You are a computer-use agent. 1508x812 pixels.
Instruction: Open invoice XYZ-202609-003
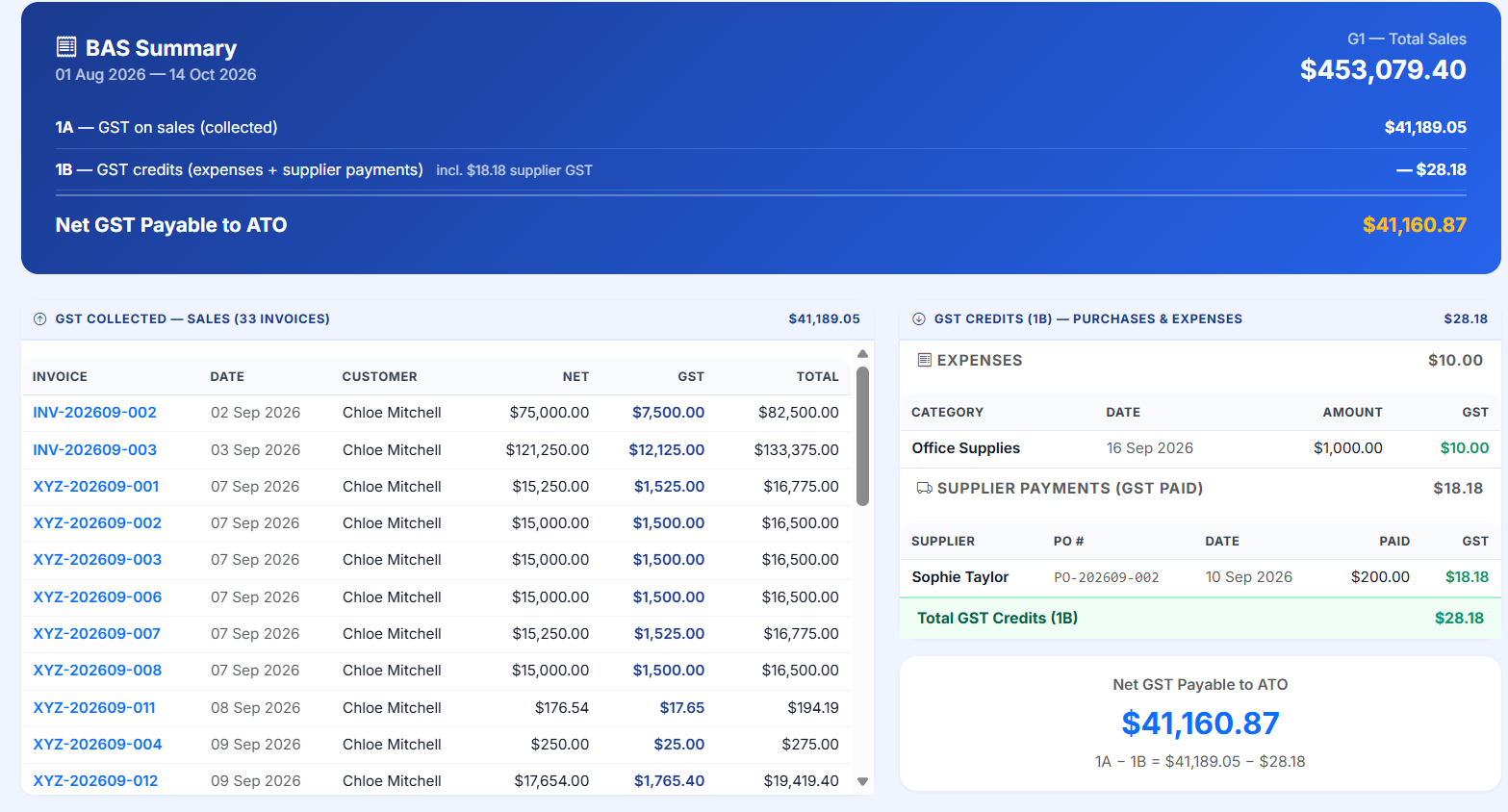point(97,560)
